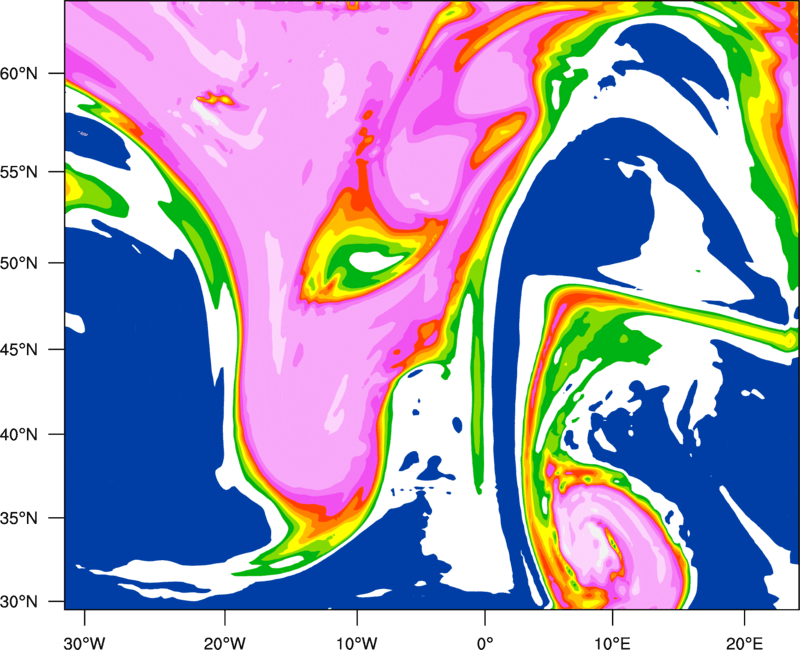Click the 55°N latitude label

pyautogui.click(x=19, y=172)
